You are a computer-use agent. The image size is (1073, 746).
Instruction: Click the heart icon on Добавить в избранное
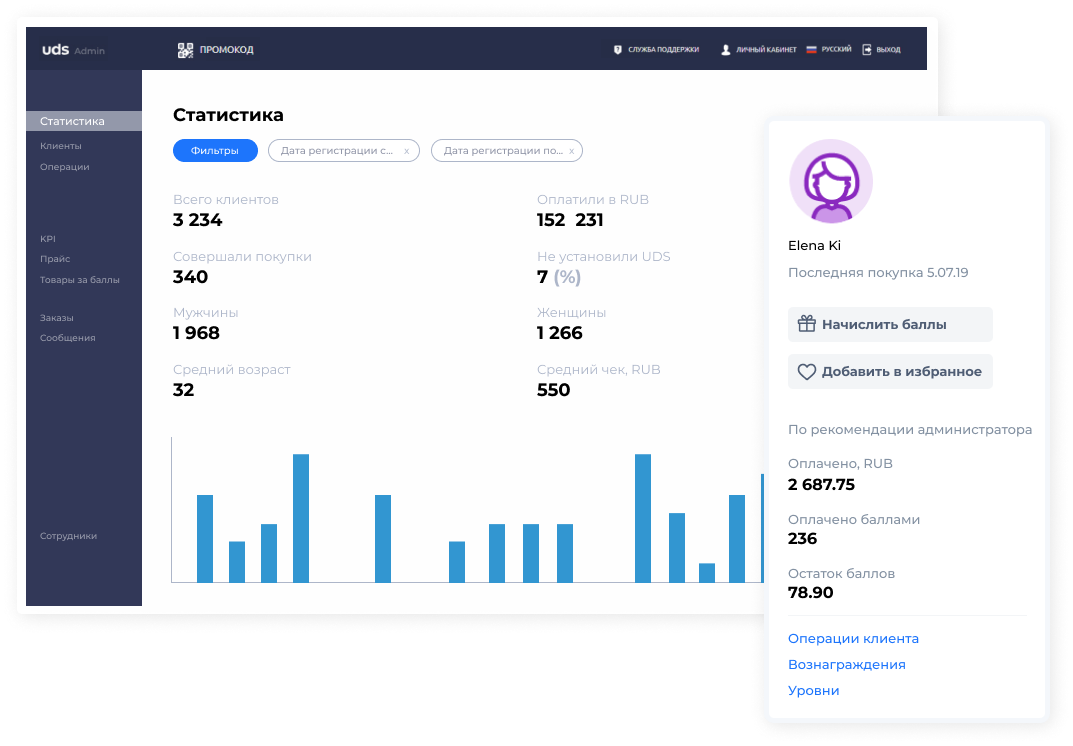tap(807, 372)
